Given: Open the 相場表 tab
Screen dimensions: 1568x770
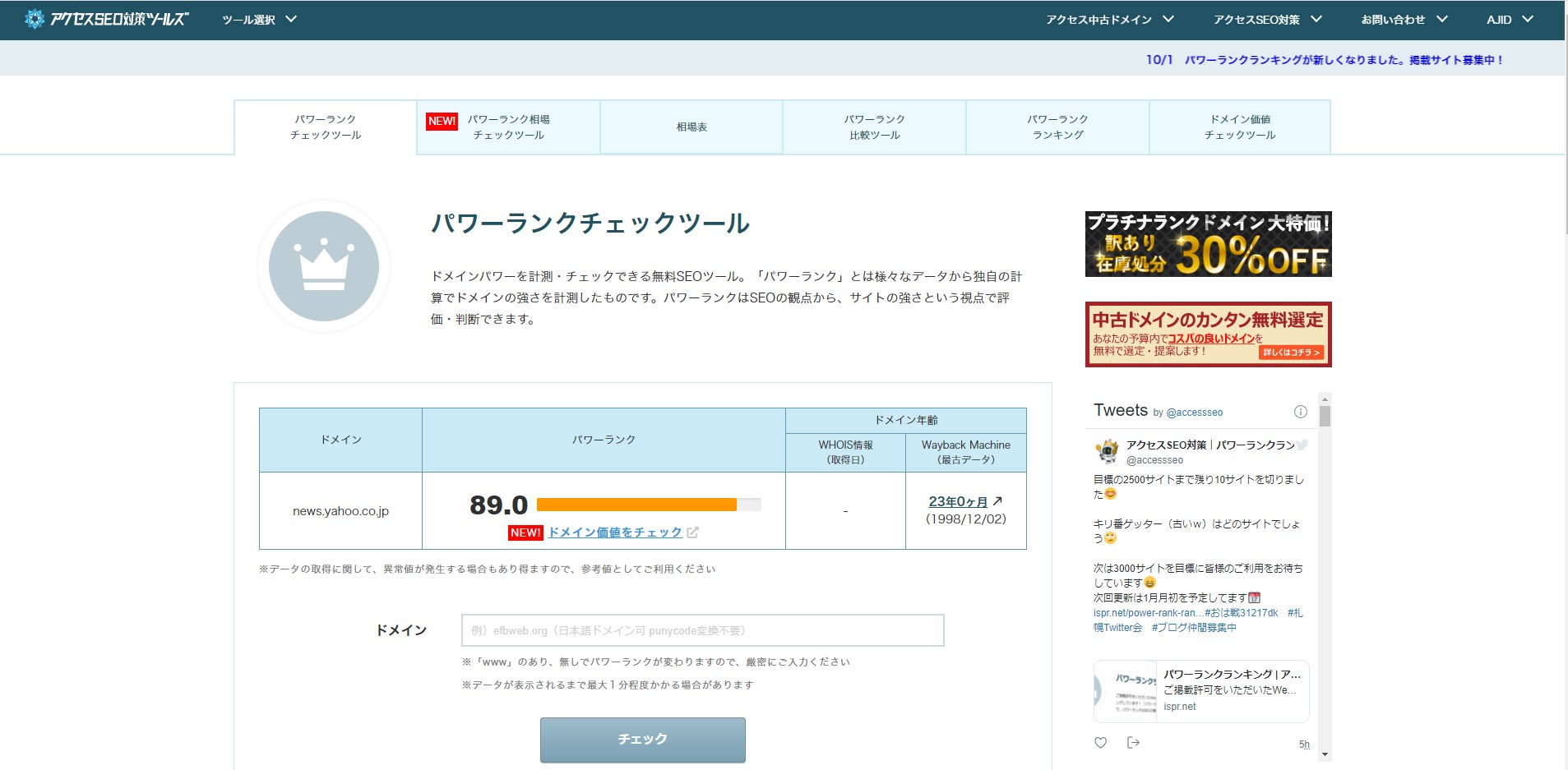Looking at the screenshot, I should (x=691, y=127).
